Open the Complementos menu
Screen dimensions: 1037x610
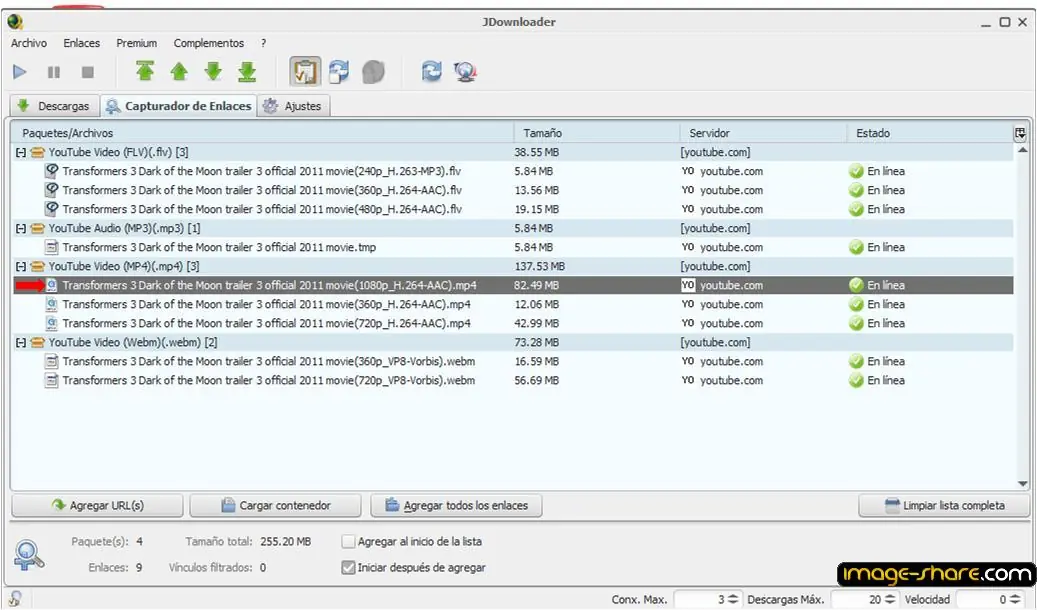point(209,43)
